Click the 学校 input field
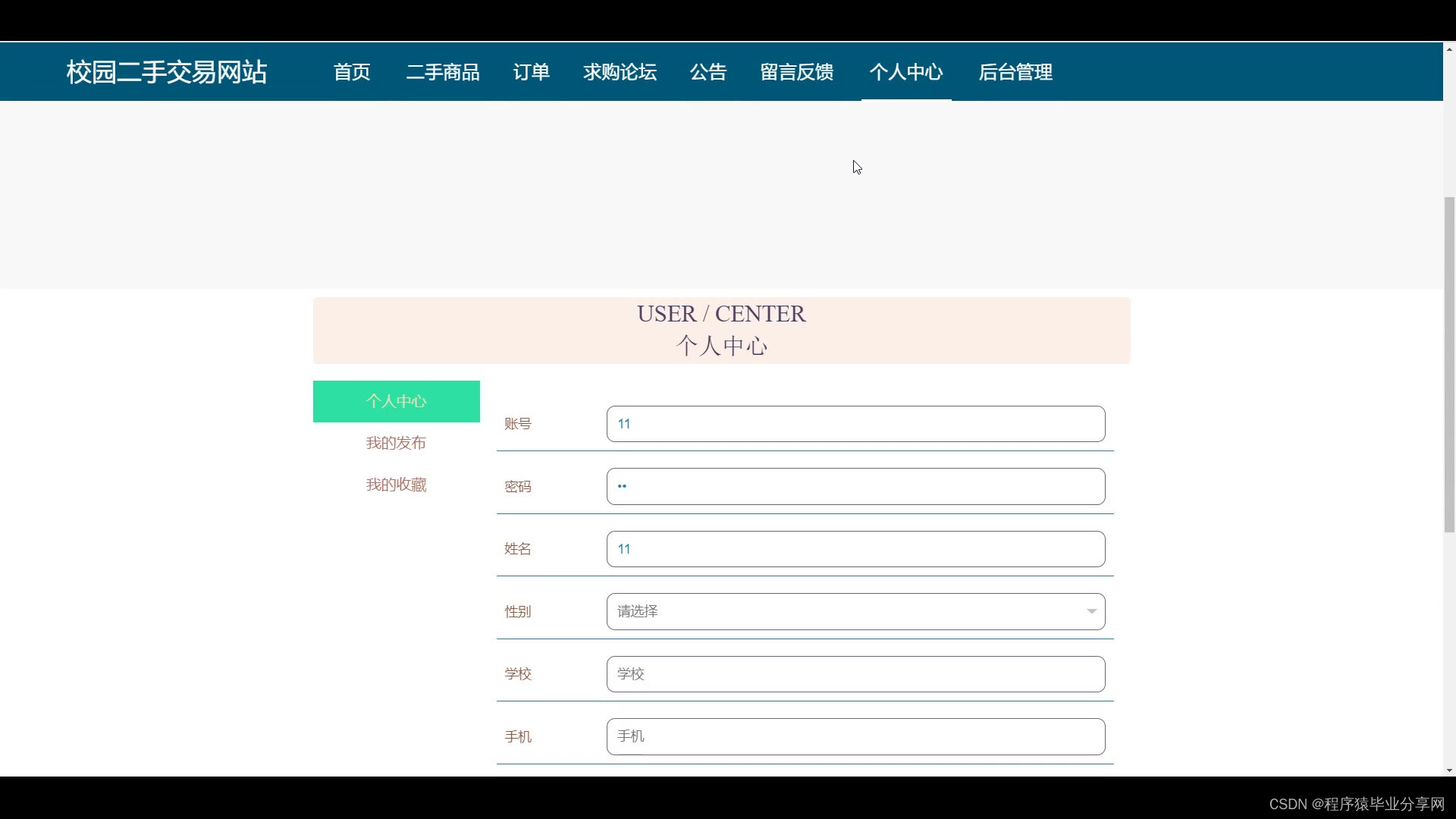The width and height of the screenshot is (1456, 819). tap(855, 674)
